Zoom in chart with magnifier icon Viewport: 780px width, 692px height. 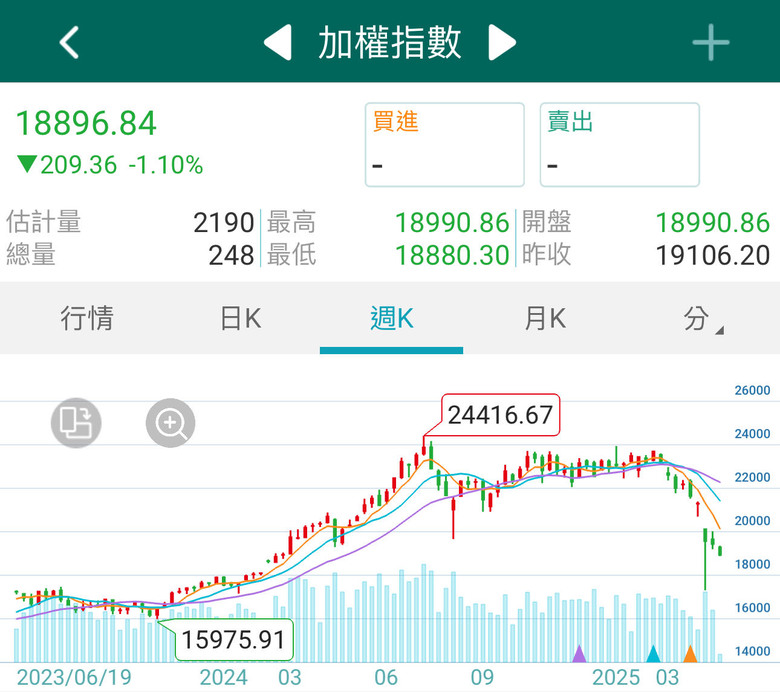click(171, 423)
